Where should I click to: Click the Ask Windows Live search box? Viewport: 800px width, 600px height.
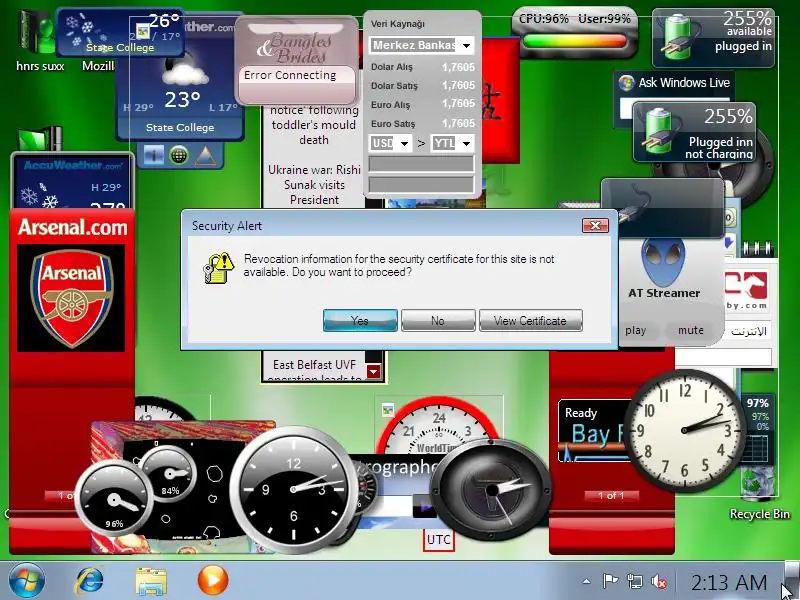point(627,109)
